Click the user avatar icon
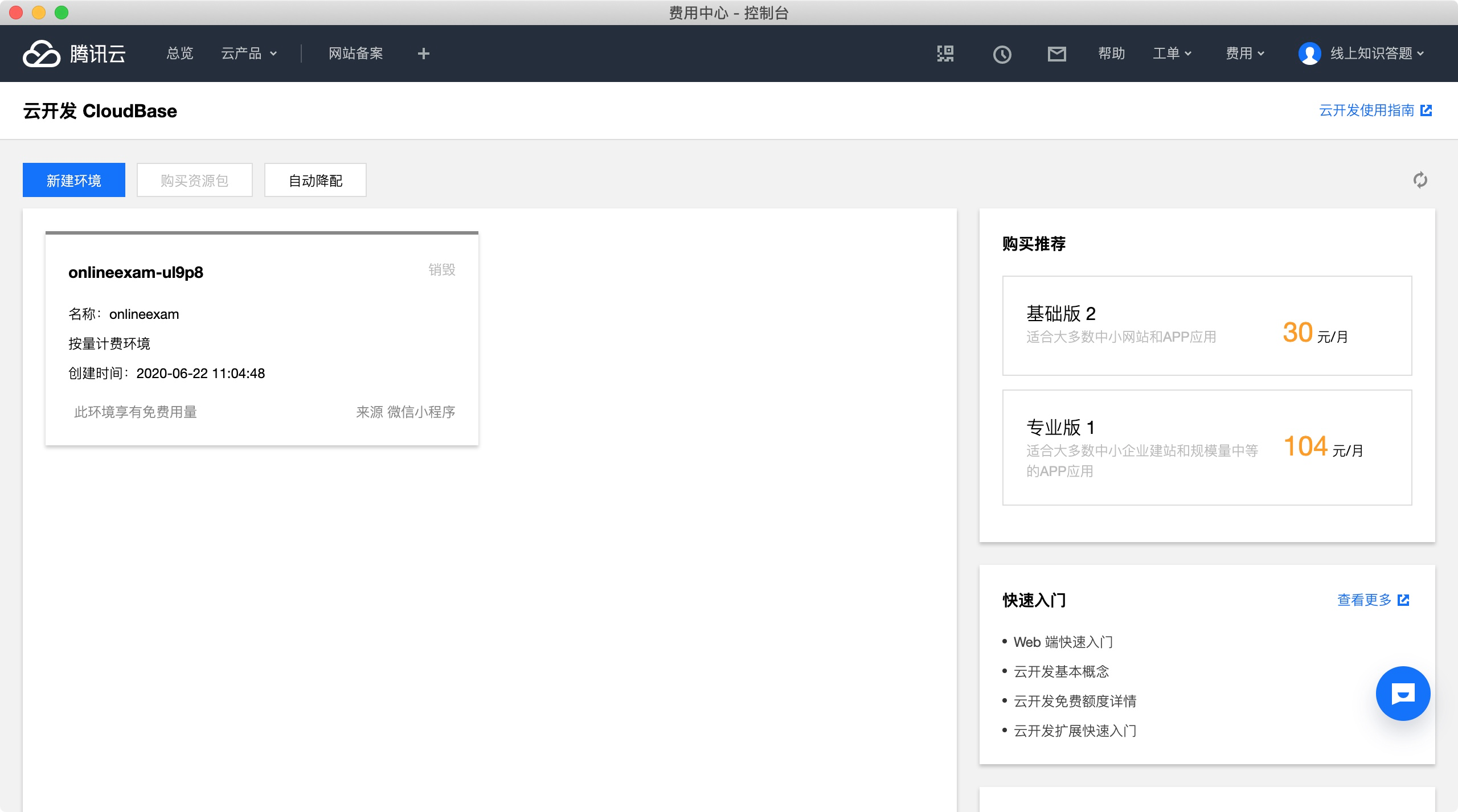This screenshot has width=1458, height=812. pos(1309,54)
